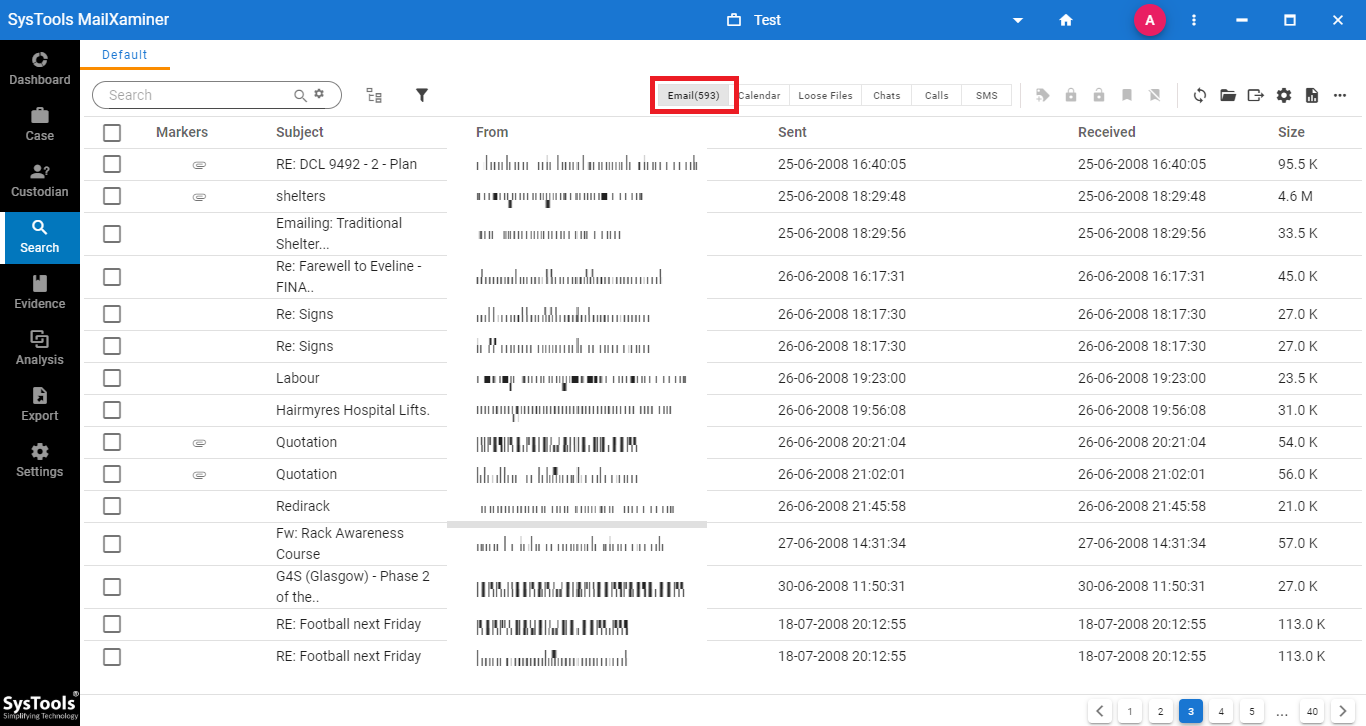The height and width of the screenshot is (726, 1366).
Task: Open the Calls tab
Action: [937, 95]
